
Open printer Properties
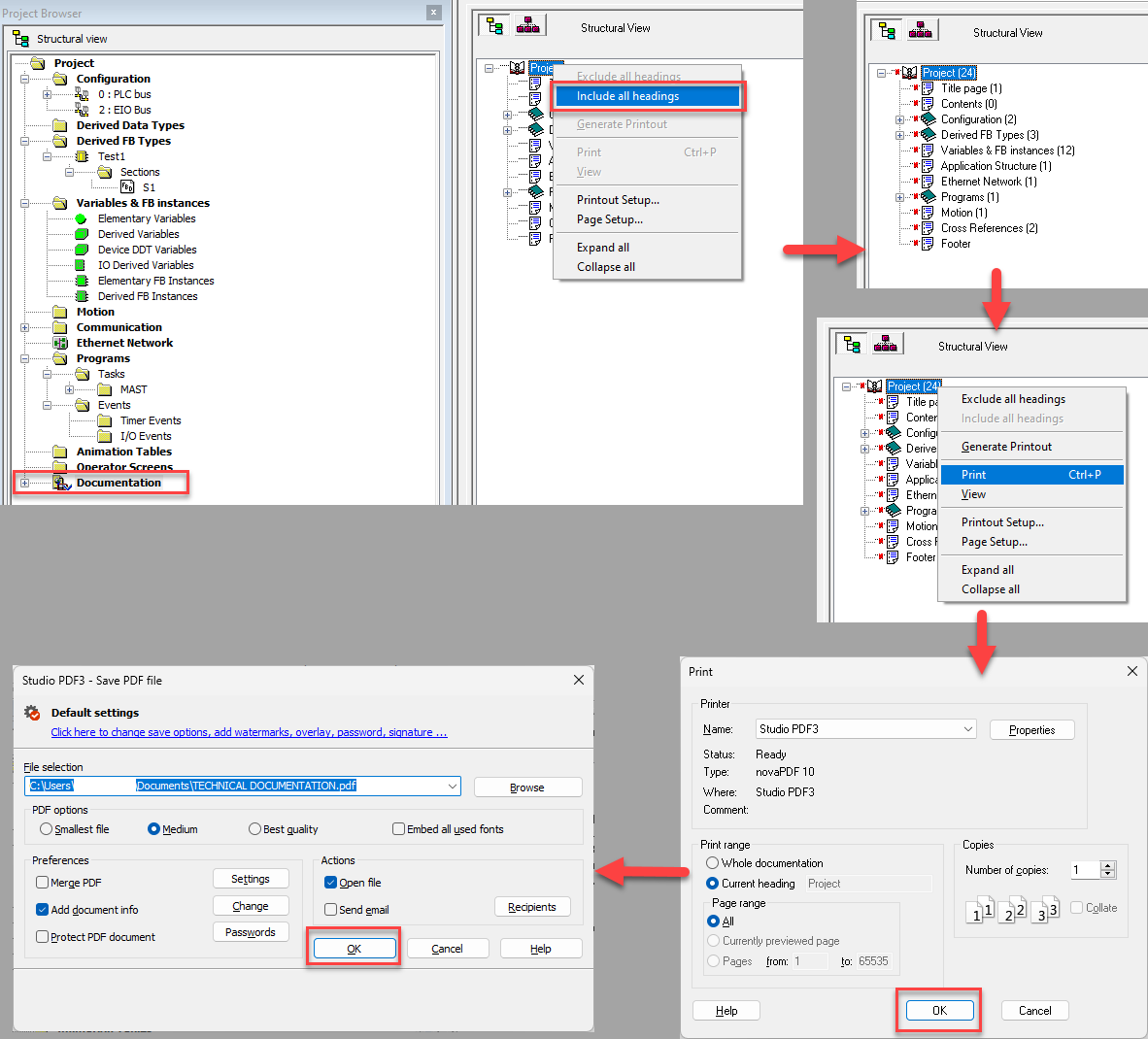coord(1031,730)
